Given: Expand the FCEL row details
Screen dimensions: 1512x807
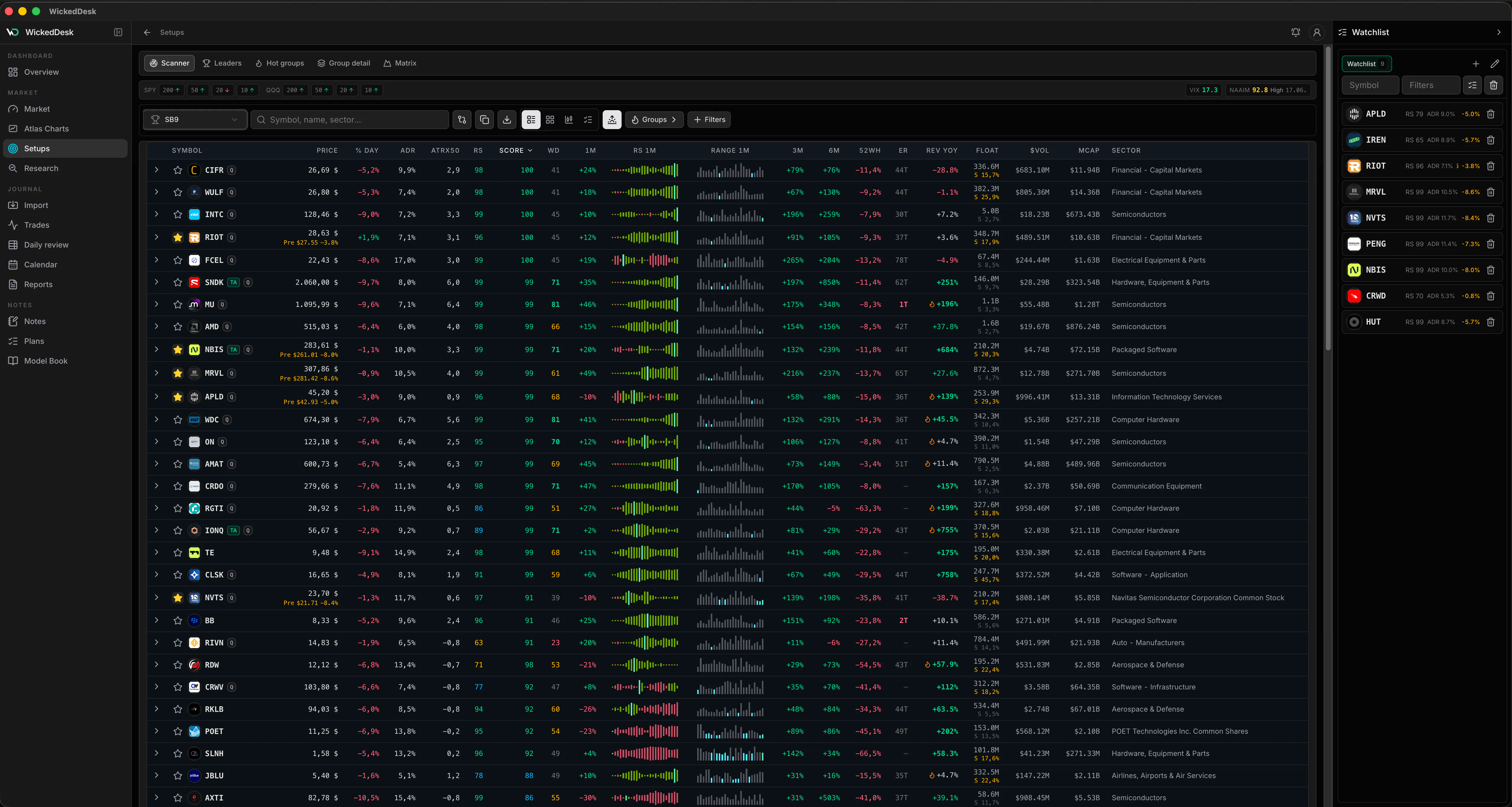Looking at the screenshot, I should pos(157,260).
